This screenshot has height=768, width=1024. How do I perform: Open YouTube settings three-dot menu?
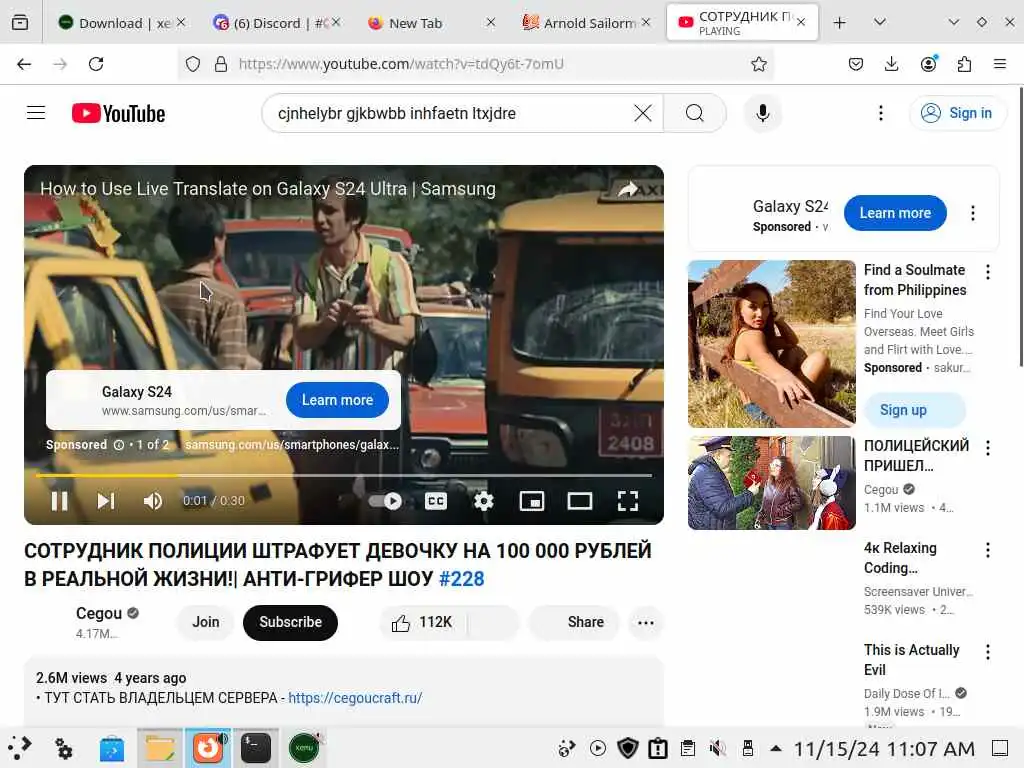(880, 113)
